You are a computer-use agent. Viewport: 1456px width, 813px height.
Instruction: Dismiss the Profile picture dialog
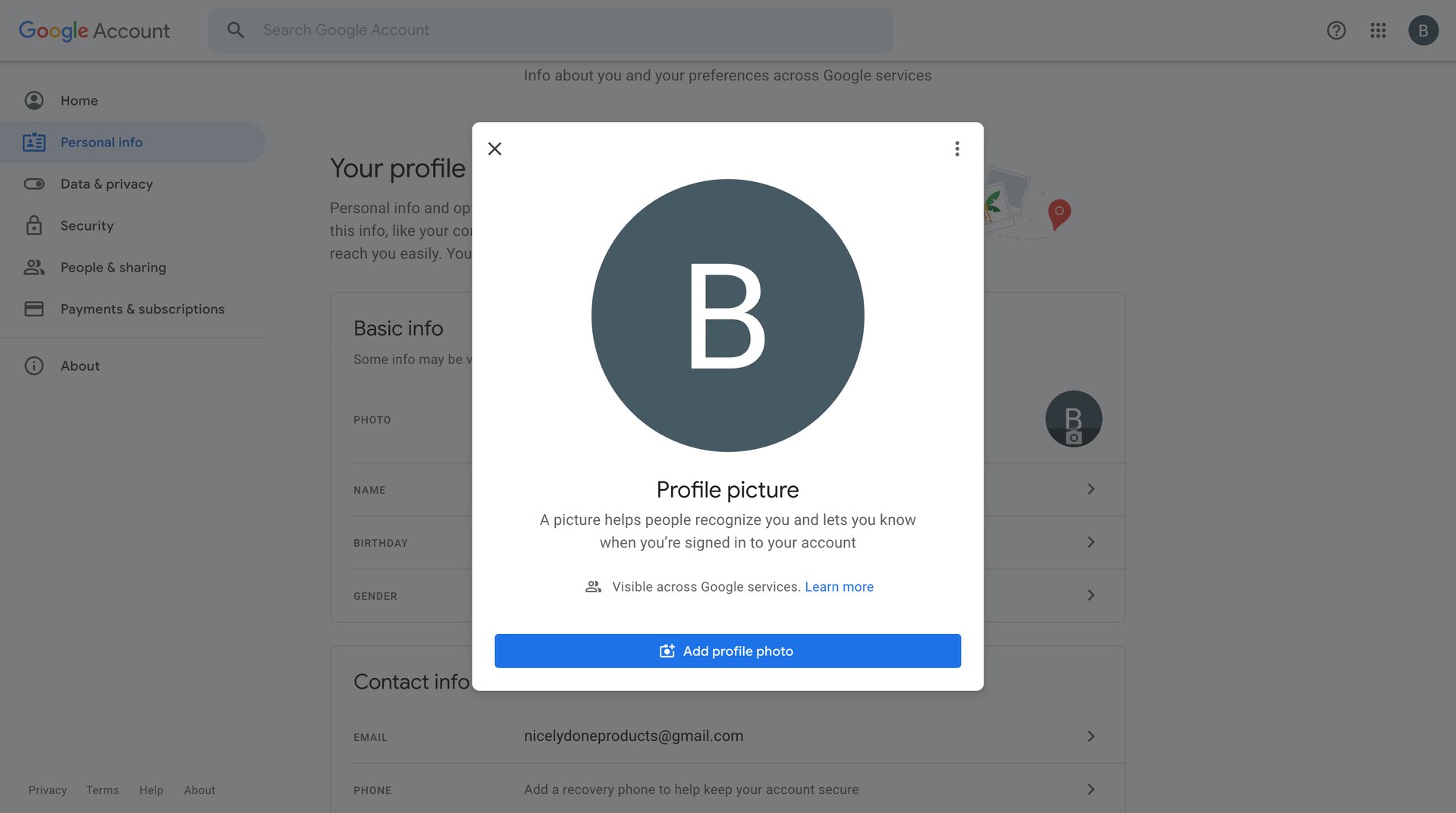click(494, 149)
